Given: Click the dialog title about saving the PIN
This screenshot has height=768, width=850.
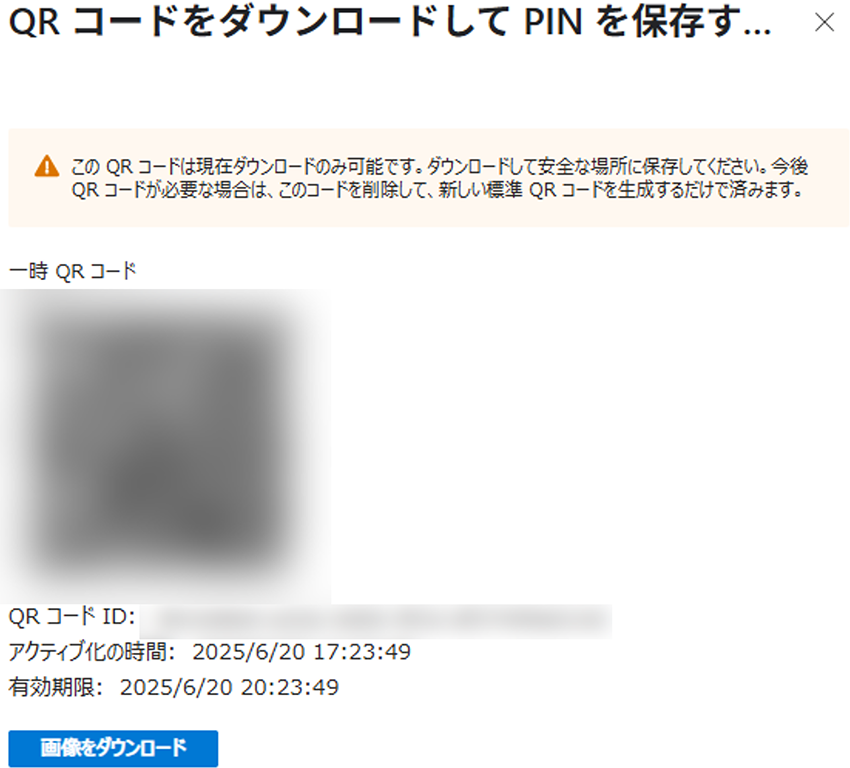Looking at the screenshot, I should (390, 23).
